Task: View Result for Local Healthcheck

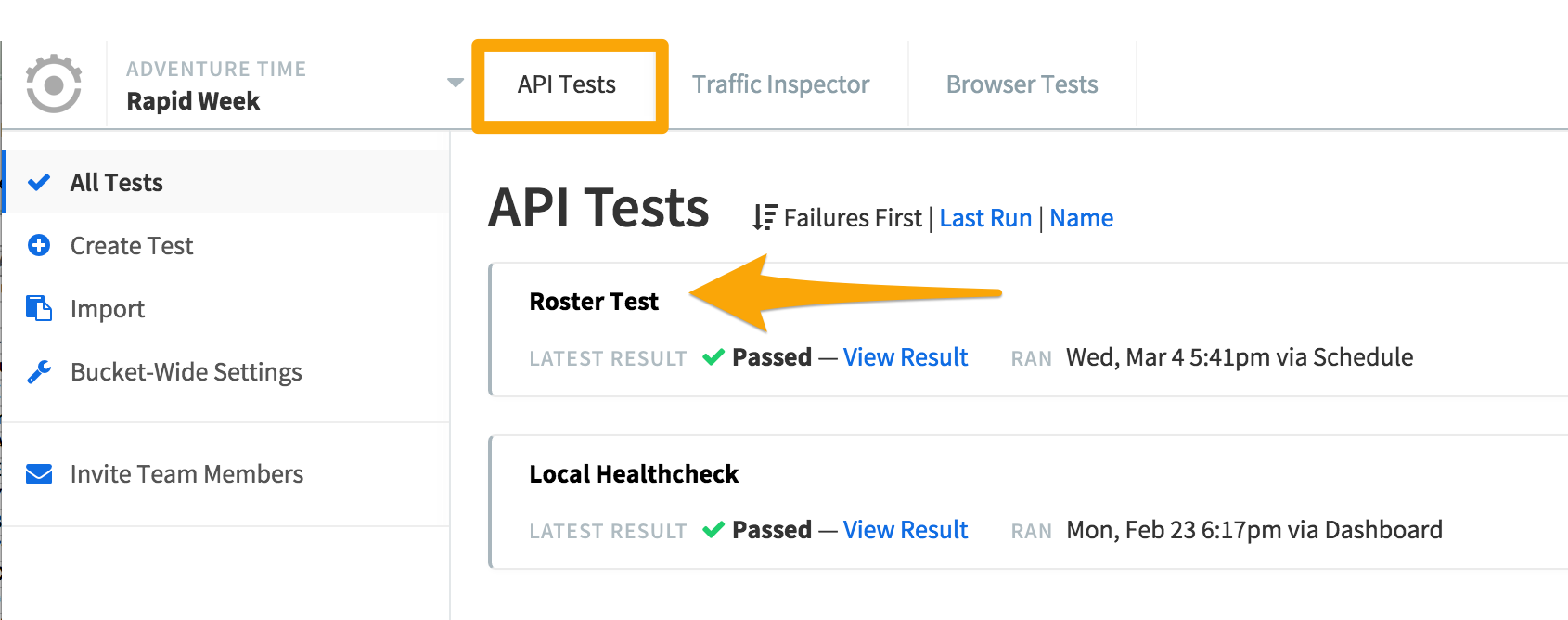Action: click(x=906, y=530)
